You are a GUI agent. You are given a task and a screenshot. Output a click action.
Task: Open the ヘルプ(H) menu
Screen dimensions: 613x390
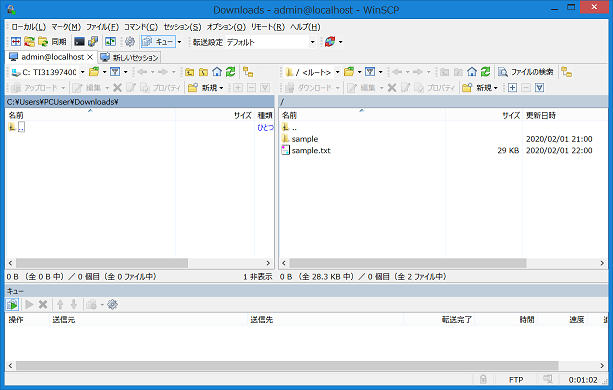305,27
